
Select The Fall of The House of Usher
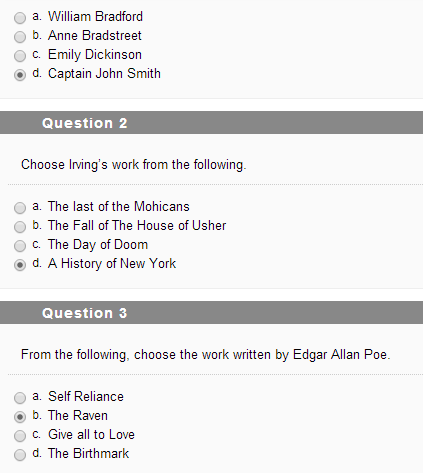[x=20, y=227]
